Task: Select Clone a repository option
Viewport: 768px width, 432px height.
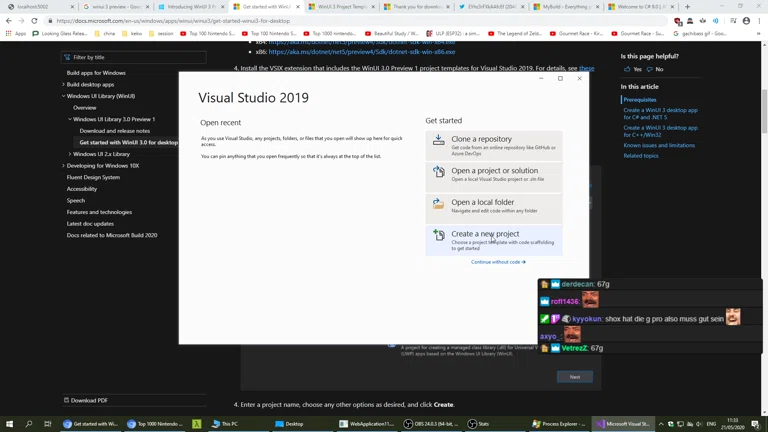Action: coord(494,146)
